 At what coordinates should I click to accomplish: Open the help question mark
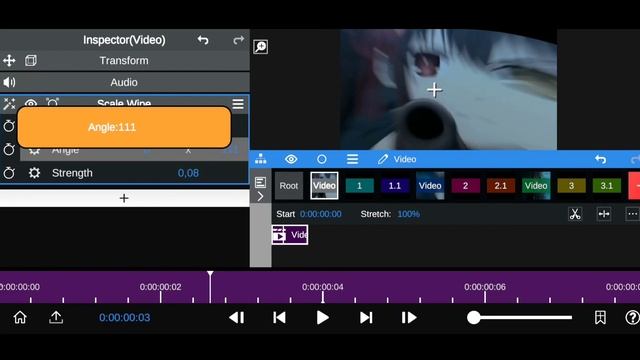point(633,318)
